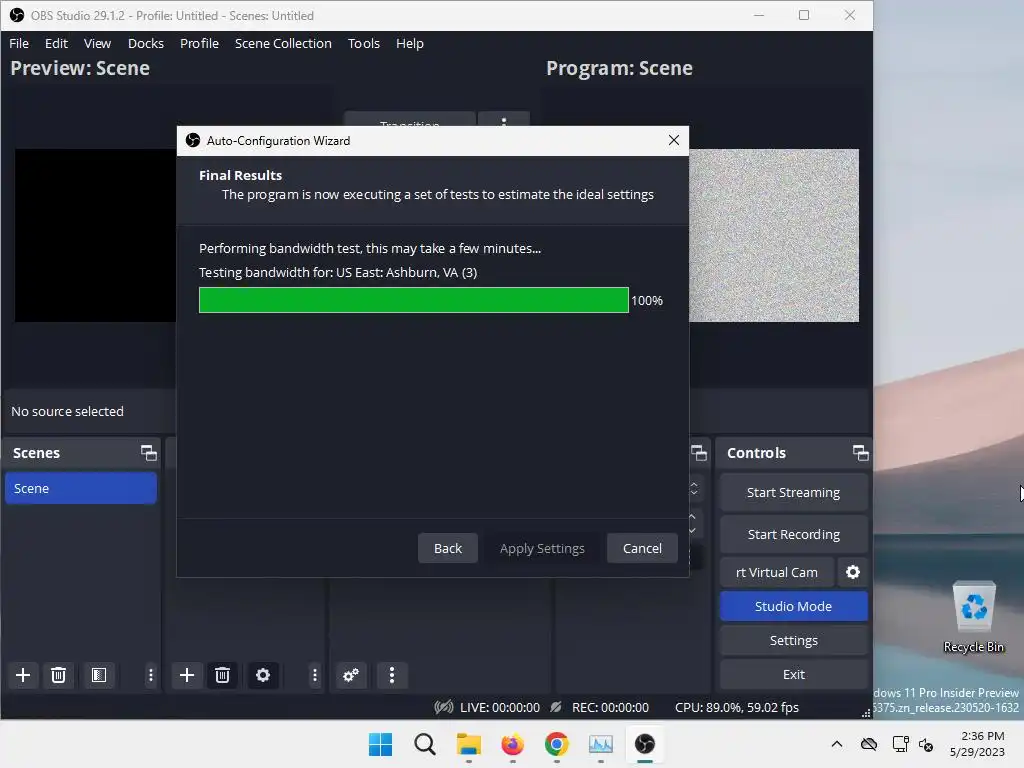Screen dimensions: 1024x768
Task: Open the performance monitor app in taskbar
Action: 600,744
